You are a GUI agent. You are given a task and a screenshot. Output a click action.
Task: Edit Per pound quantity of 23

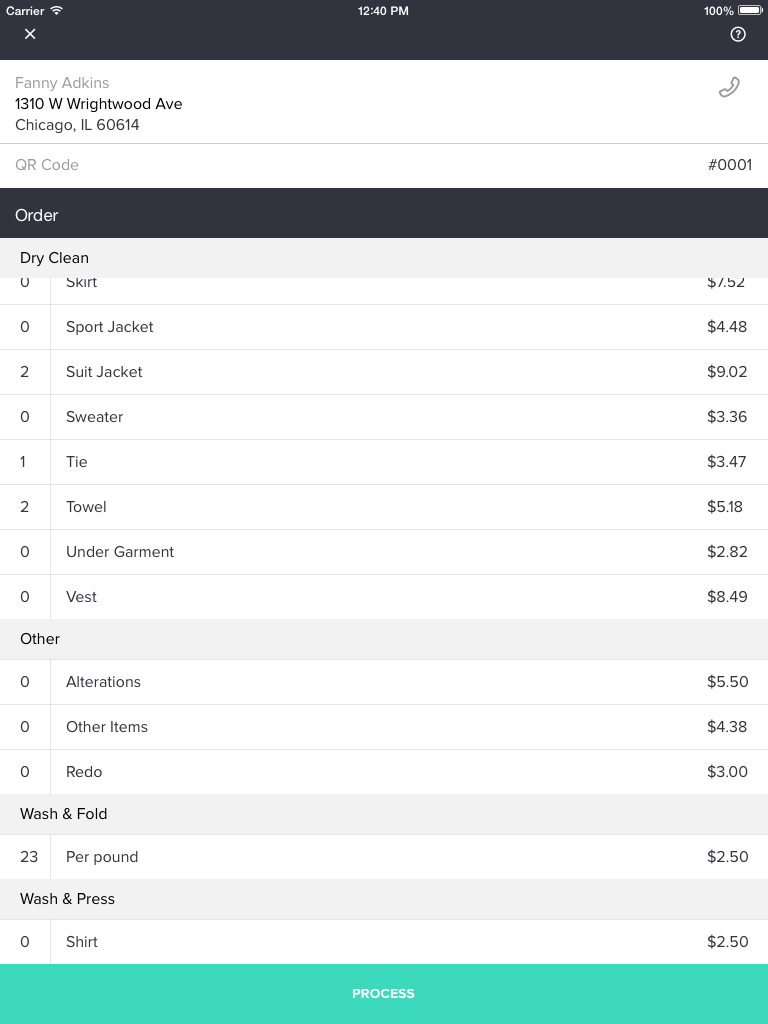tap(28, 857)
